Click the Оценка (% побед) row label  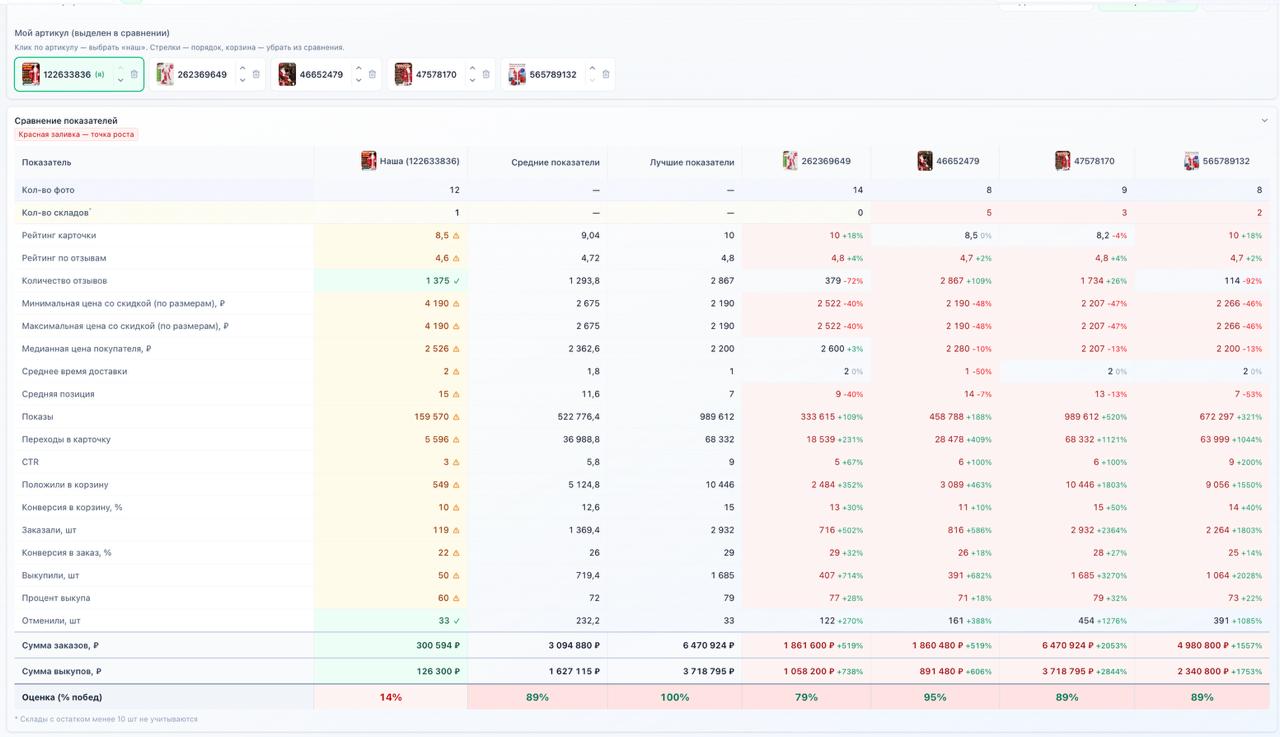tap(62, 697)
